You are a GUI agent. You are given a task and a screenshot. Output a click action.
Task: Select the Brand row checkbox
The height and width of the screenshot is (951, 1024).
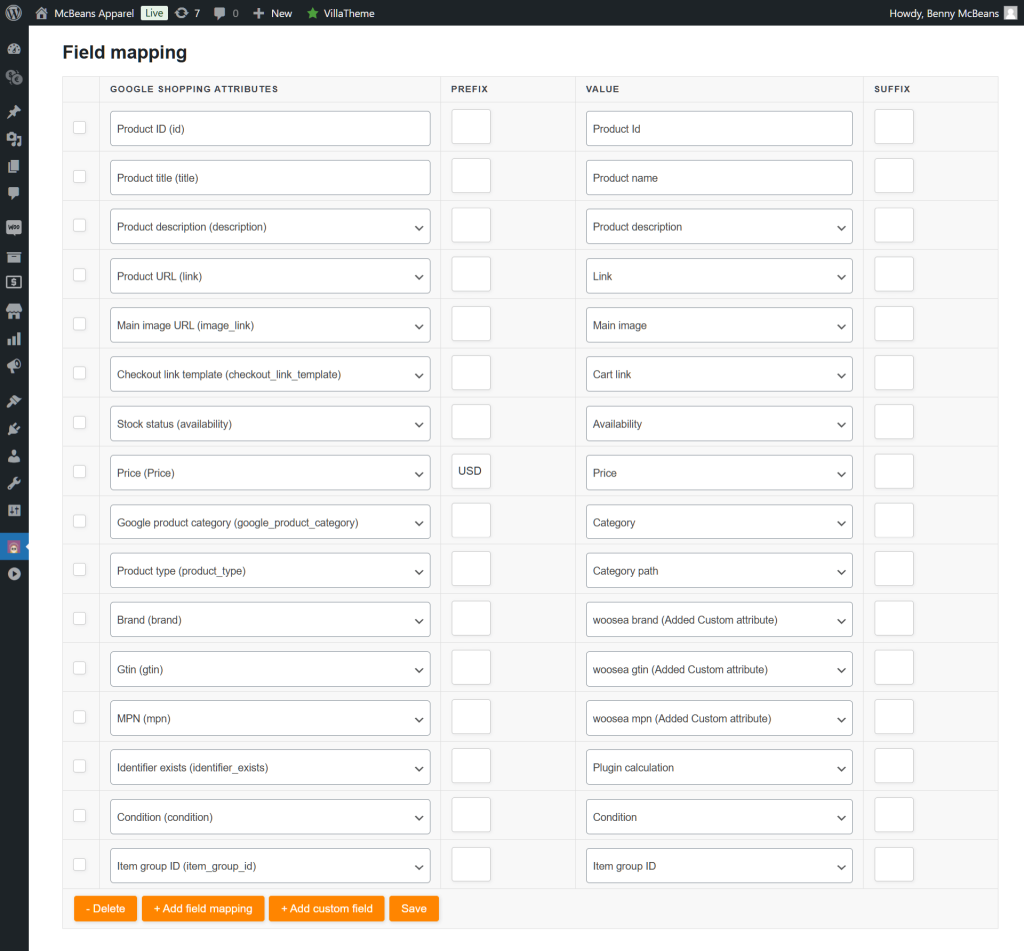tap(80, 619)
